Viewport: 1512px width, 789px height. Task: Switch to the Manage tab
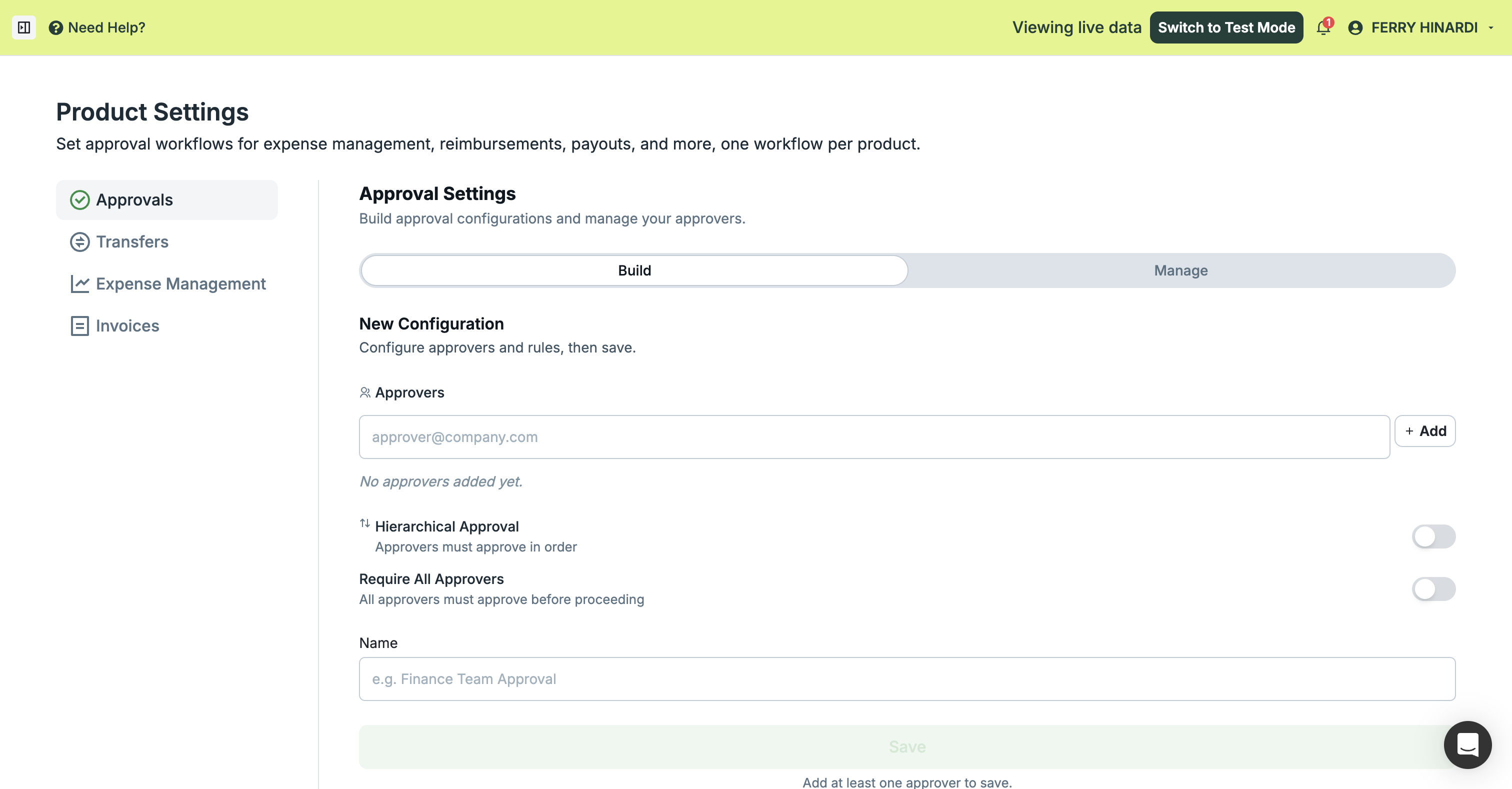pos(1181,270)
